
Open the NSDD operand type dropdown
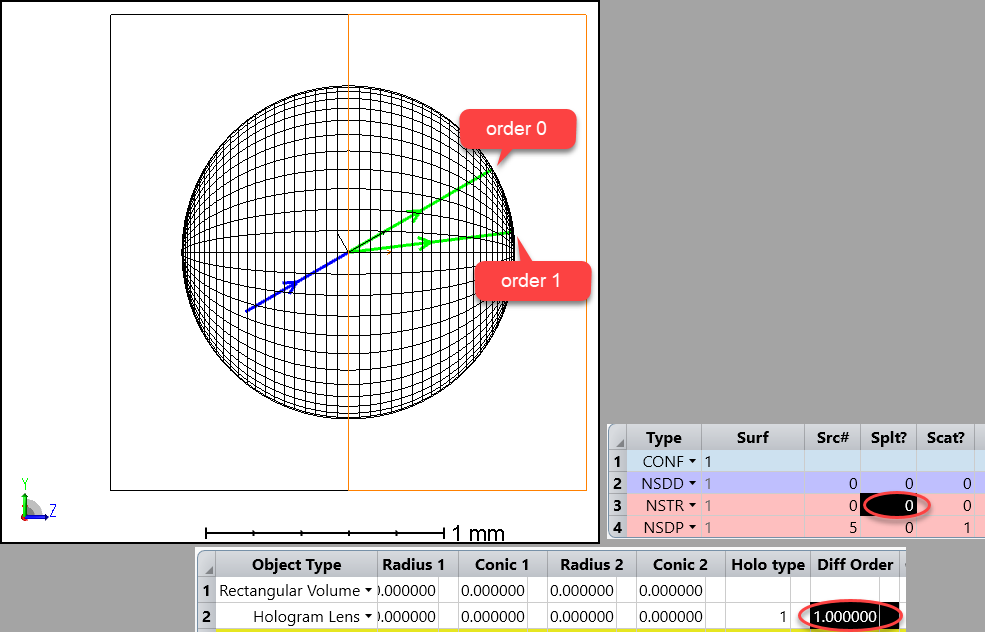coord(692,483)
